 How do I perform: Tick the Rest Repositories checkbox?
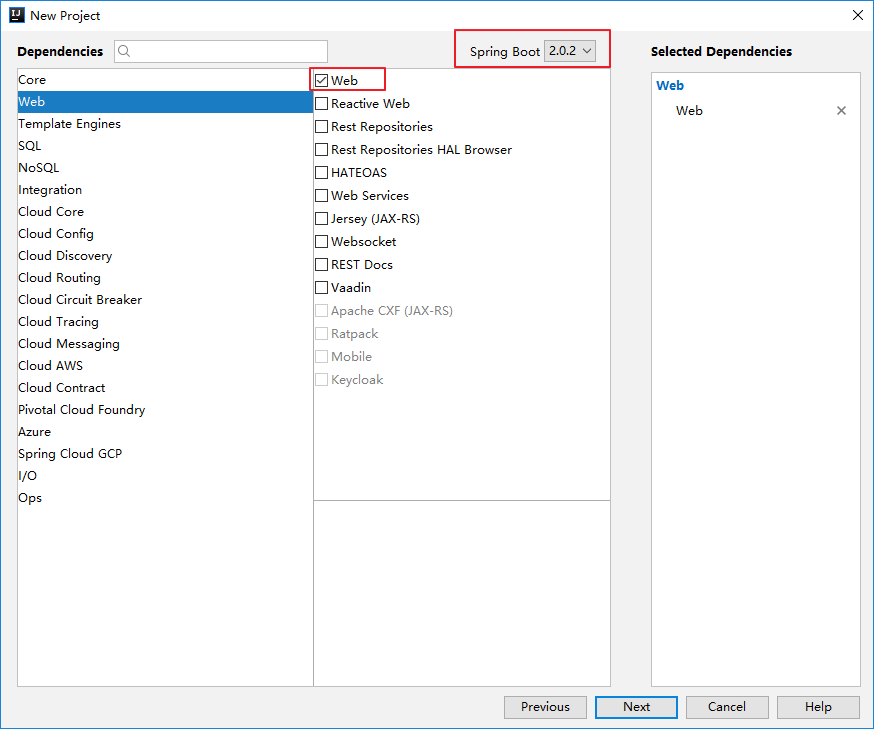pyautogui.click(x=322, y=127)
